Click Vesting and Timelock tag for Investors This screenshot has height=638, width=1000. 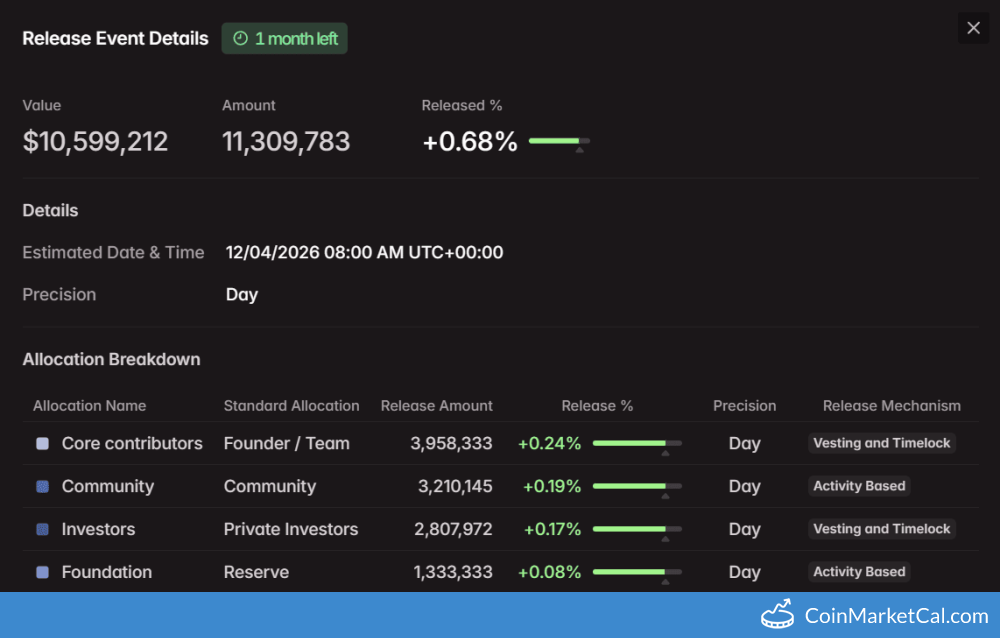pyautogui.click(x=881, y=529)
